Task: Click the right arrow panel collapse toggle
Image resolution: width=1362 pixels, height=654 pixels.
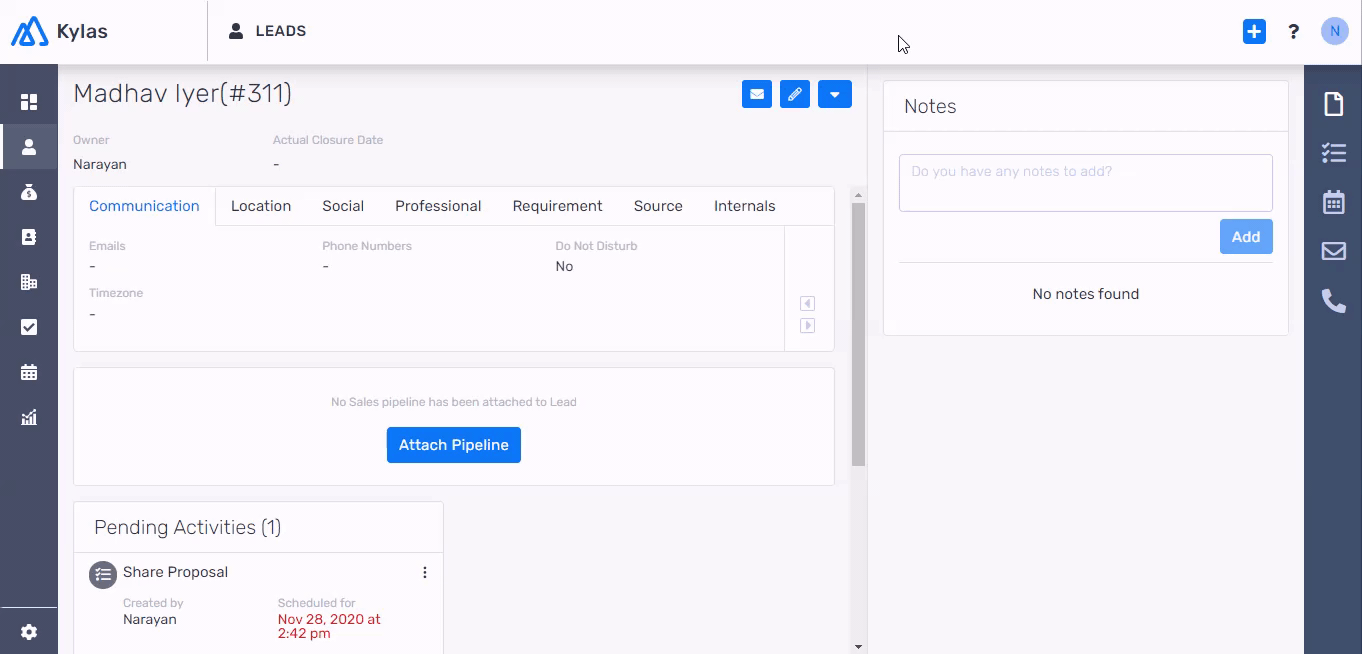Action: pos(808,326)
